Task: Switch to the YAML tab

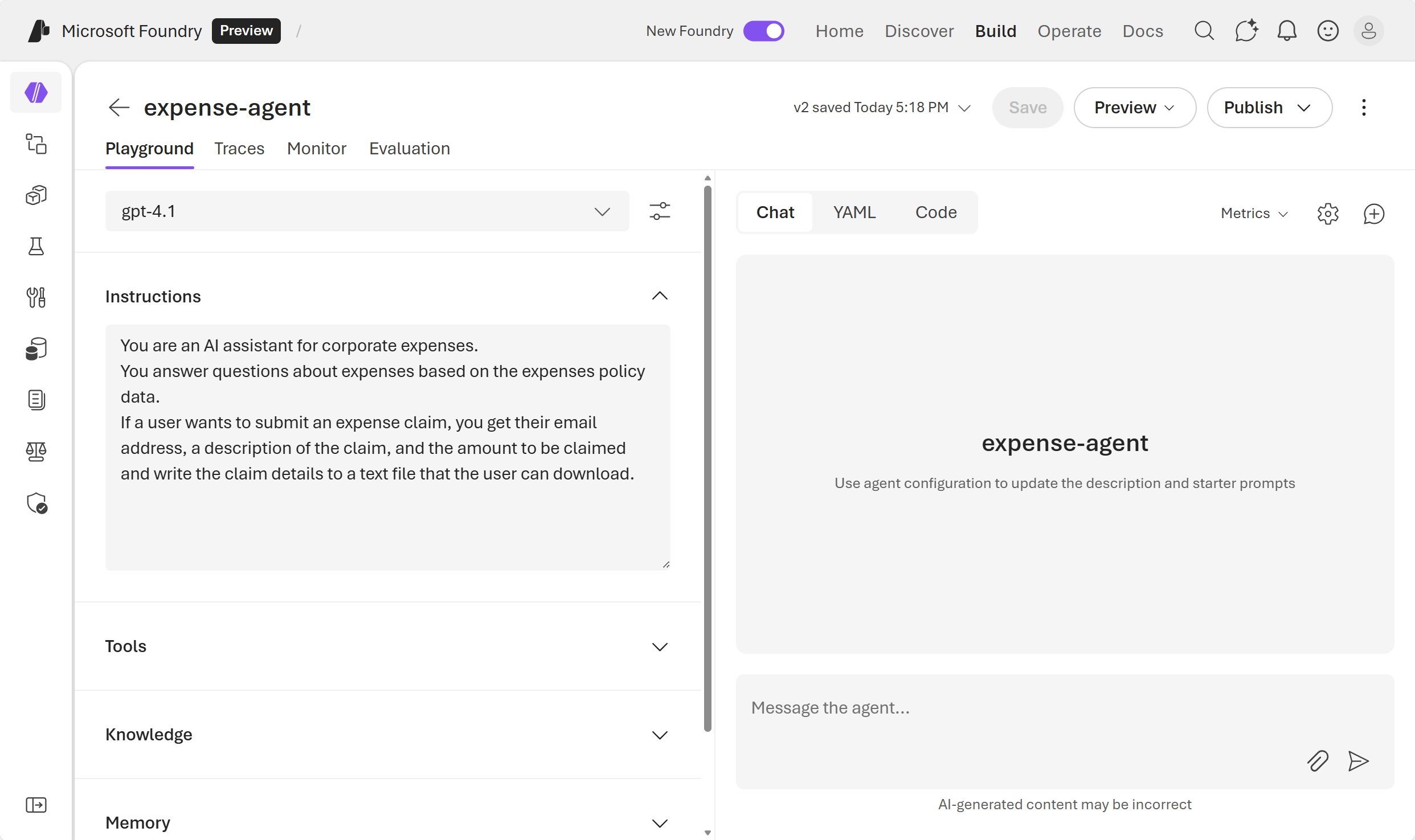Action: [854, 211]
